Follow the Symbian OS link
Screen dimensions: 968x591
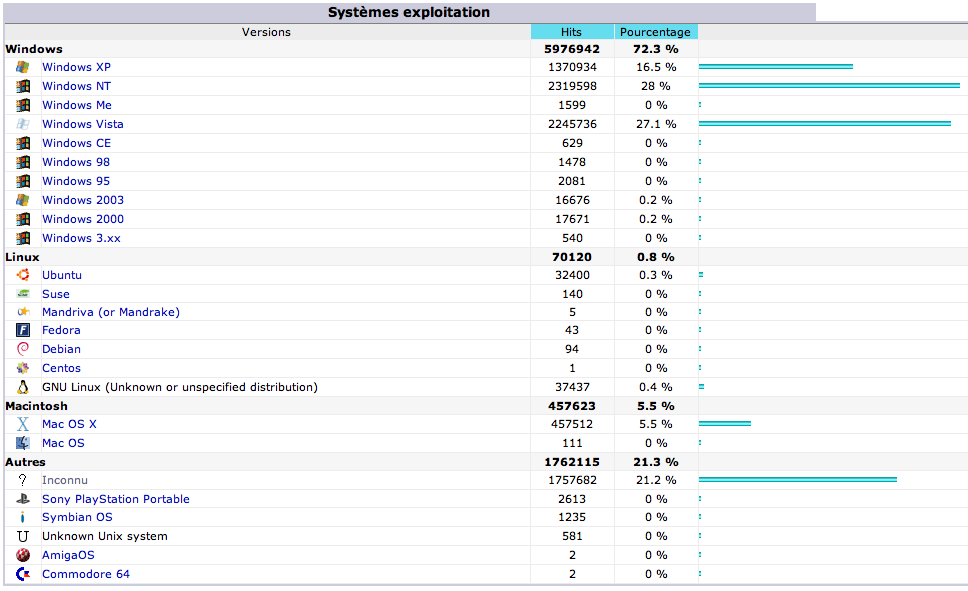(77, 517)
